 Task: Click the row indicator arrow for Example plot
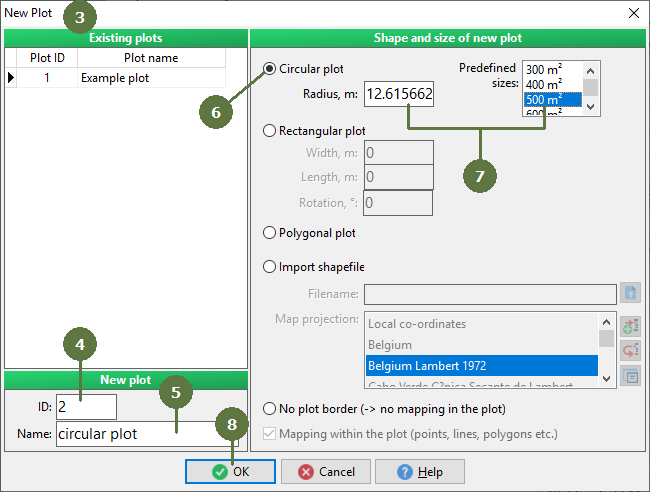click(11, 78)
